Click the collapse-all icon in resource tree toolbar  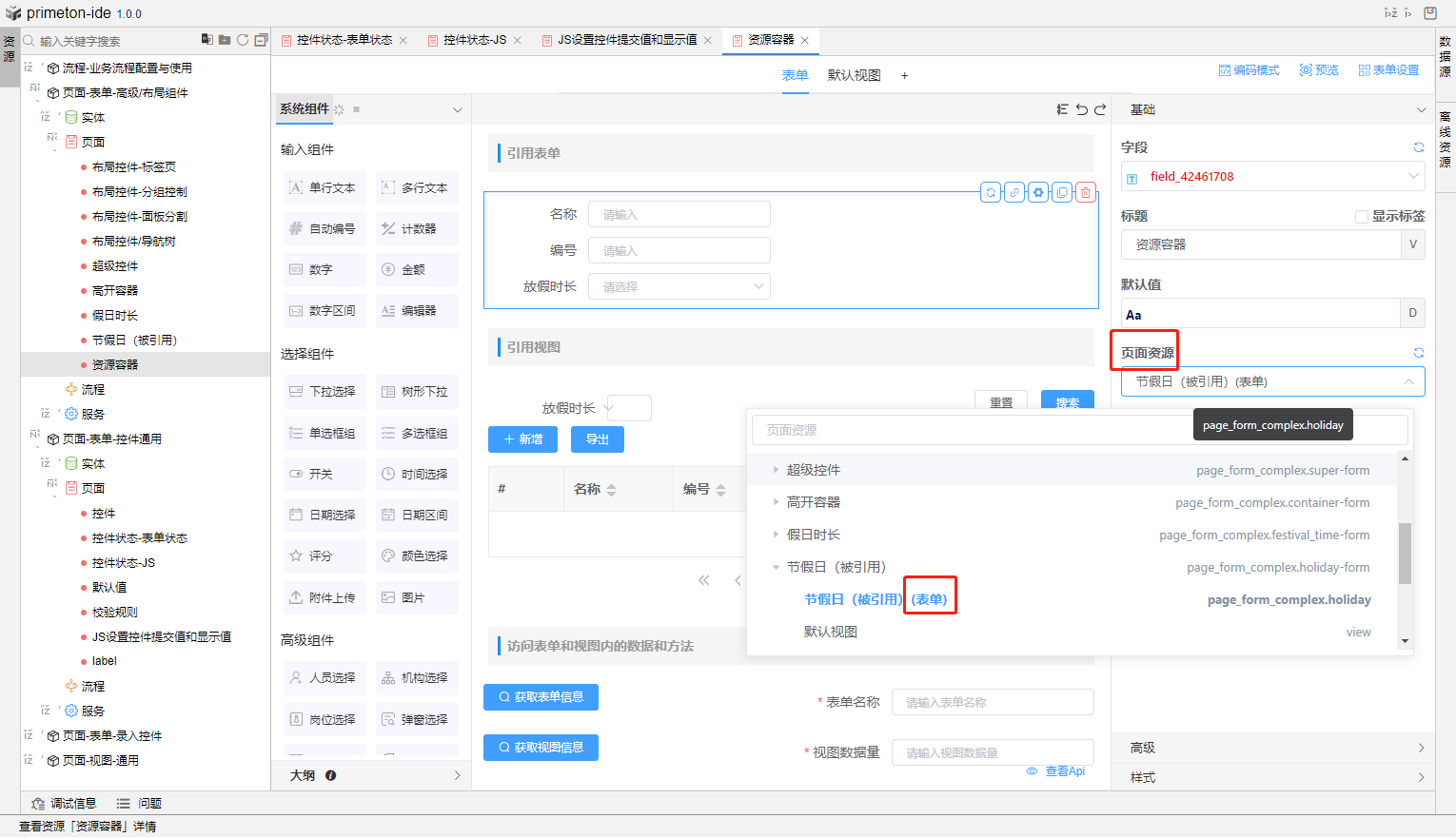[x=261, y=40]
